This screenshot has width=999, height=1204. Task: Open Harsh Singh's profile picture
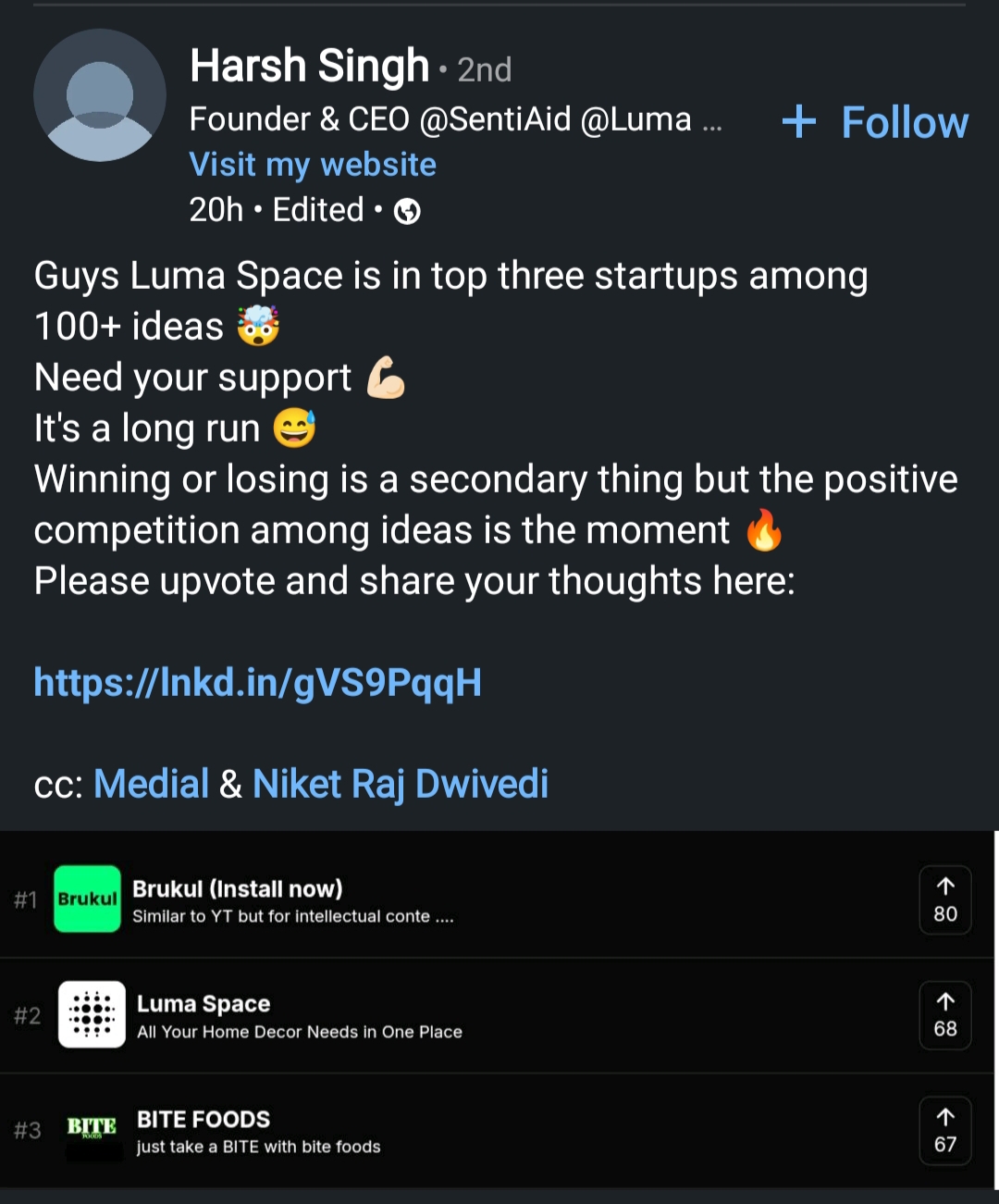pos(100,95)
